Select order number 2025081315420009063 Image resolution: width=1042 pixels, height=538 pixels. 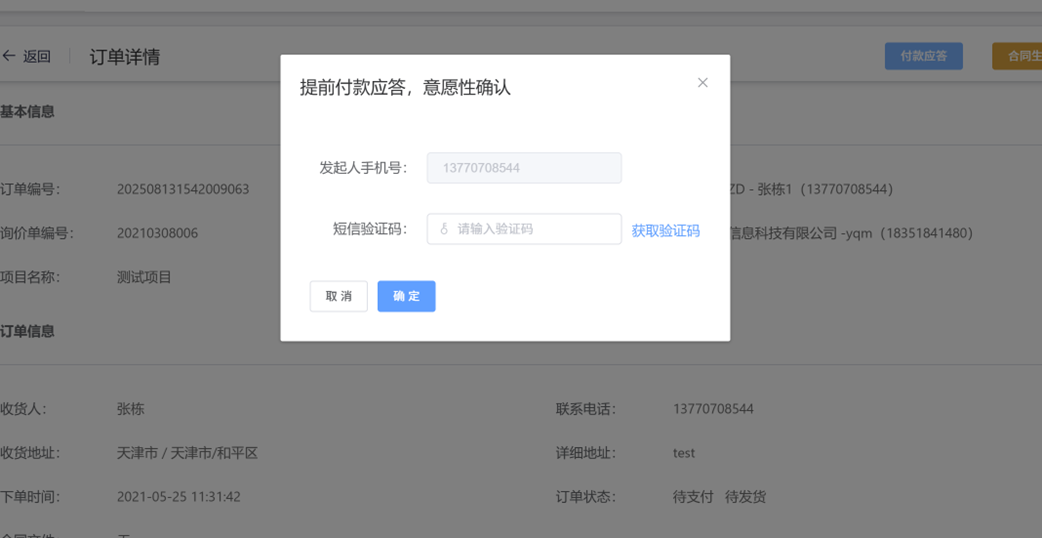pyautogui.click(x=183, y=189)
